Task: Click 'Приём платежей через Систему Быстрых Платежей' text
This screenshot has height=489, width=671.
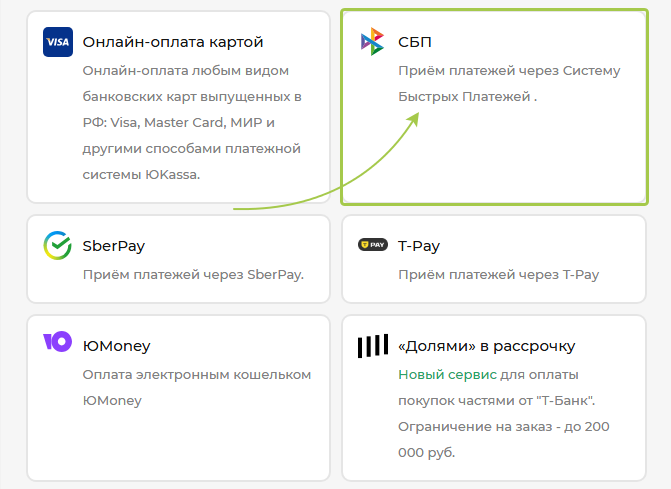Action: point(508,85)
